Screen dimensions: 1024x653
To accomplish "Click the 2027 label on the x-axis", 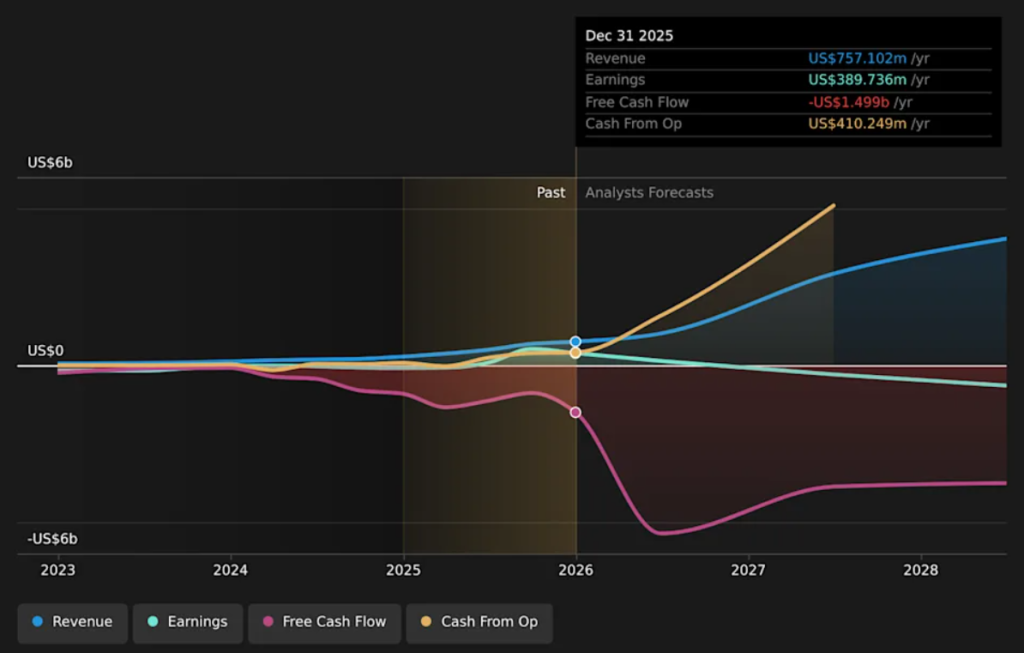I will pos(749,570).
